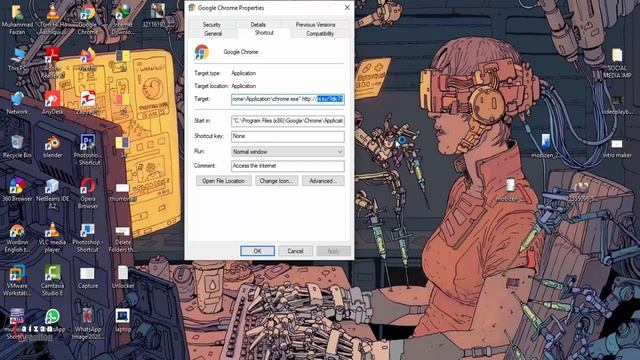The width and height of the screenshot is (640, 360).
Task: Select the intro maker desktop file
Action: [x=617, y=149]
